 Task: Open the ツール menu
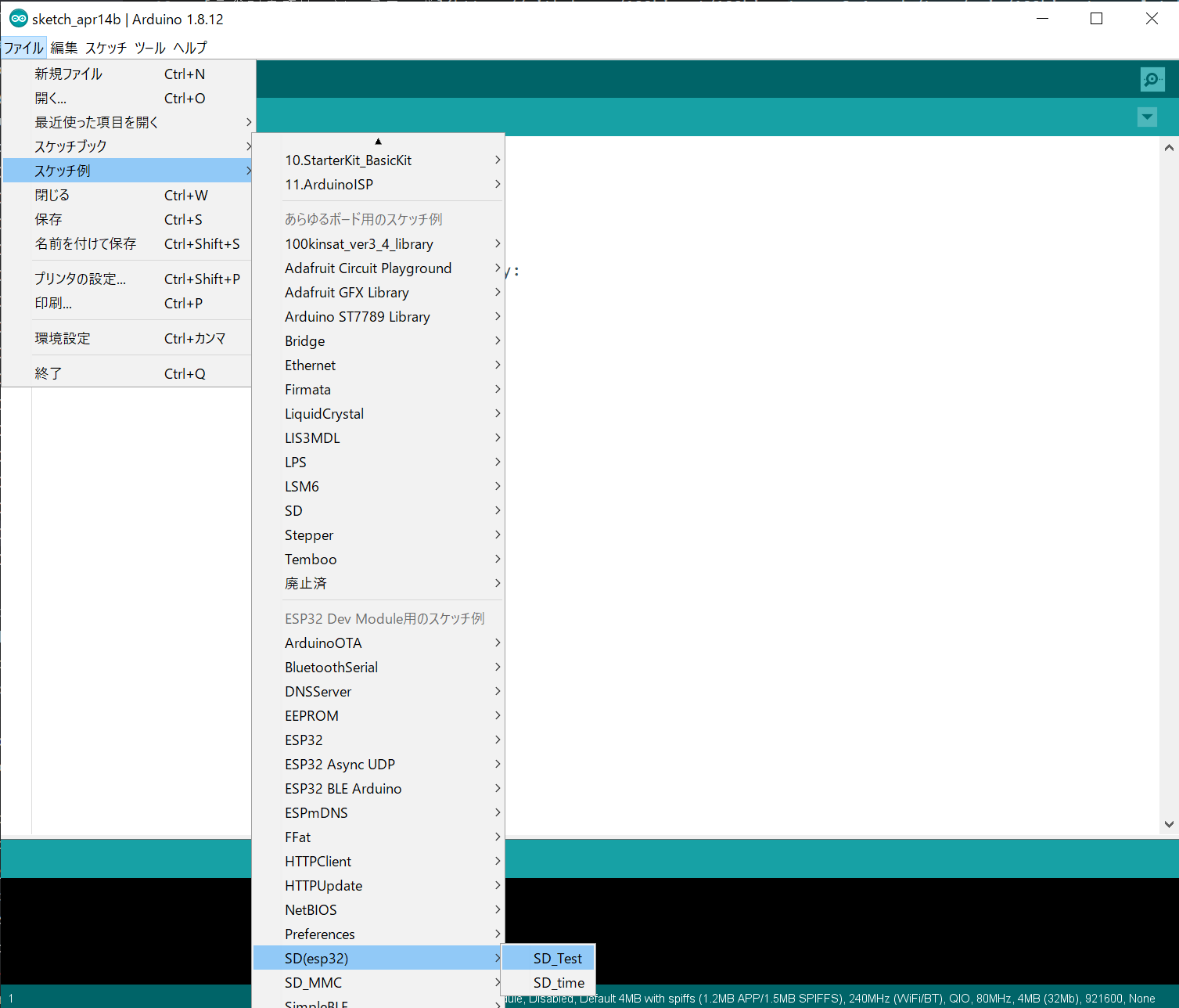(x=149, y=48)
